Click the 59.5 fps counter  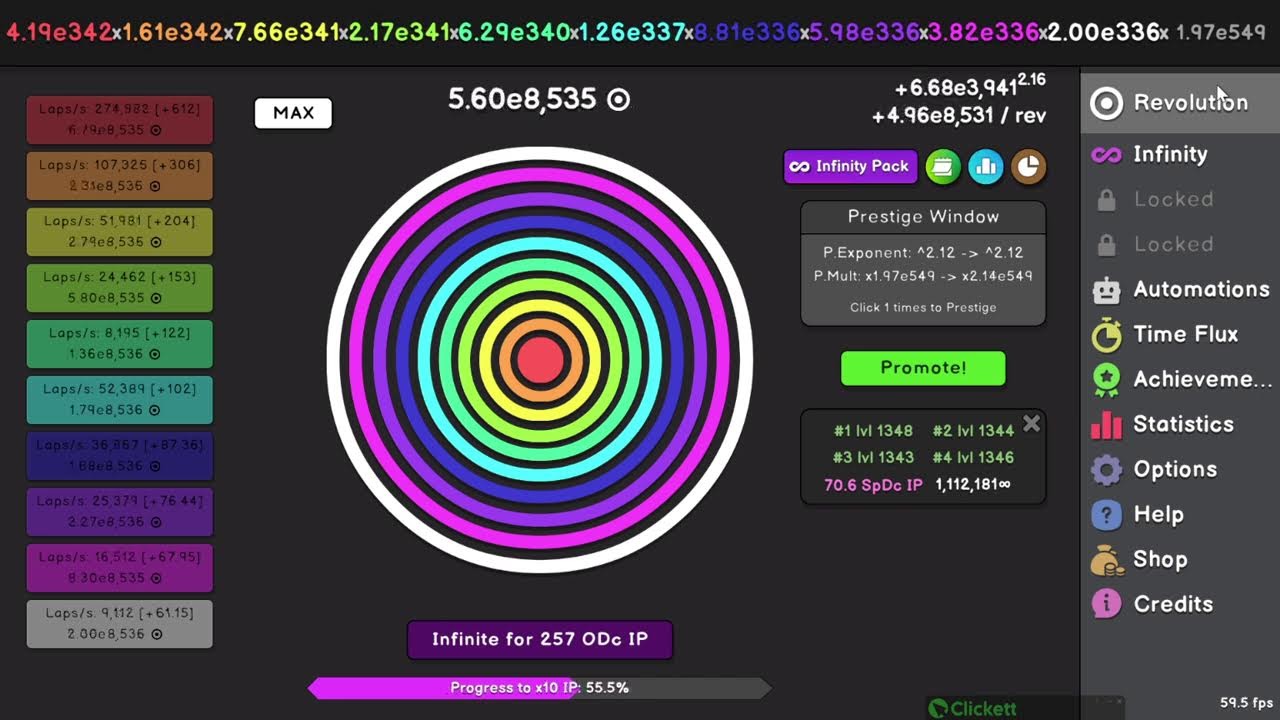(x=1246, y=703)
